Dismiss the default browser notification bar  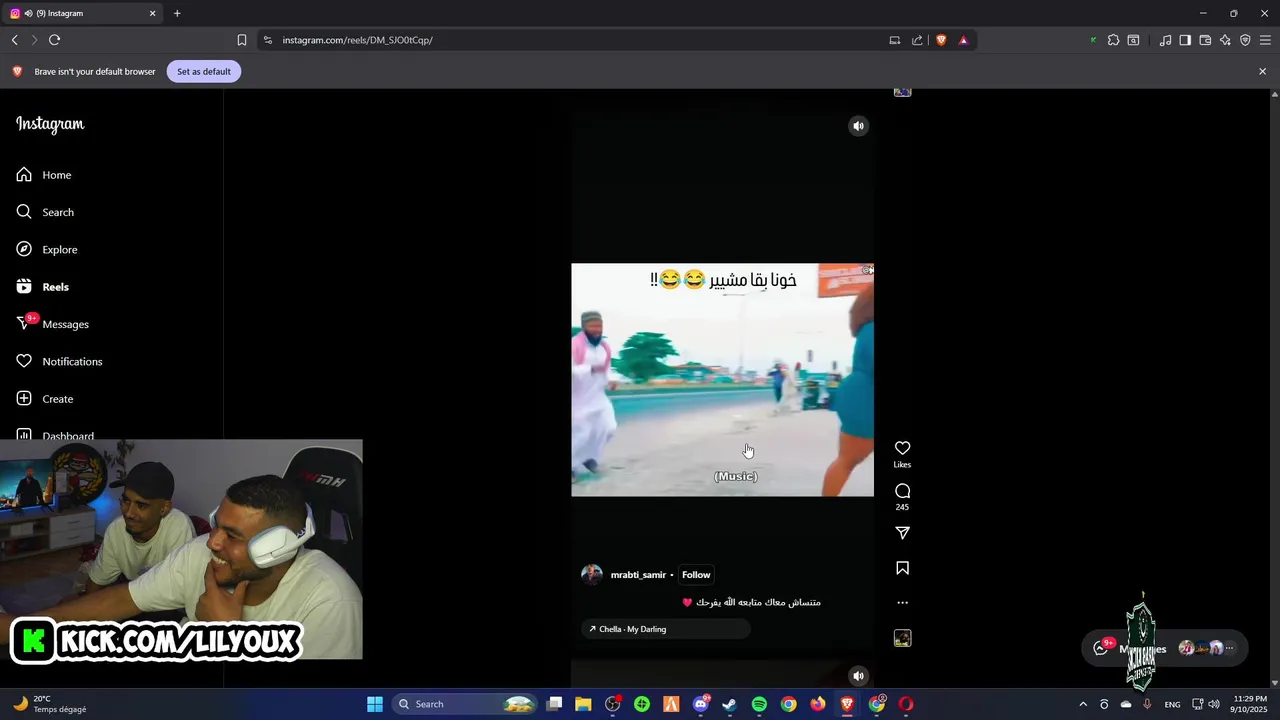coord(1262,72)
